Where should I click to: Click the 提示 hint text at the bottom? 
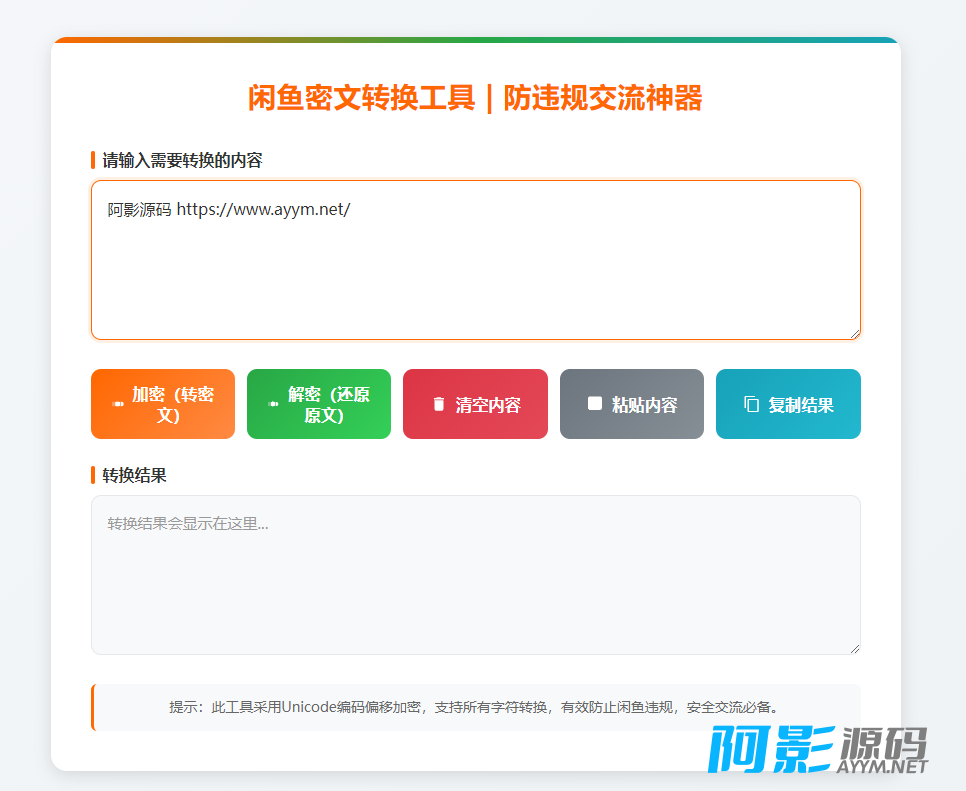(475, 707)
